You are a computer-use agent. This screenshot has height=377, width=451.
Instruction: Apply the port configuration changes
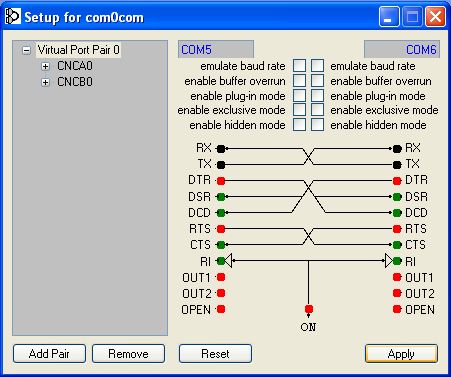[401, 354]
